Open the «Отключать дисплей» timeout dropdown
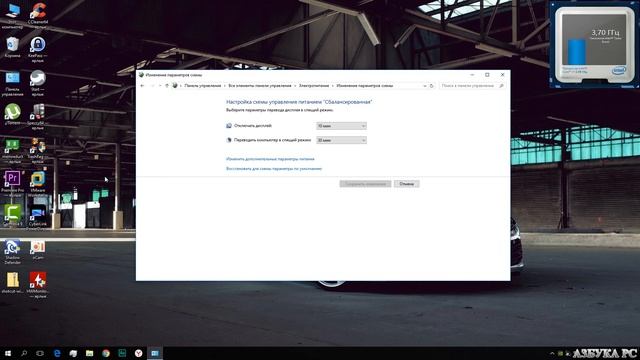Screen dimensions: 640x360 coord(341,126)
